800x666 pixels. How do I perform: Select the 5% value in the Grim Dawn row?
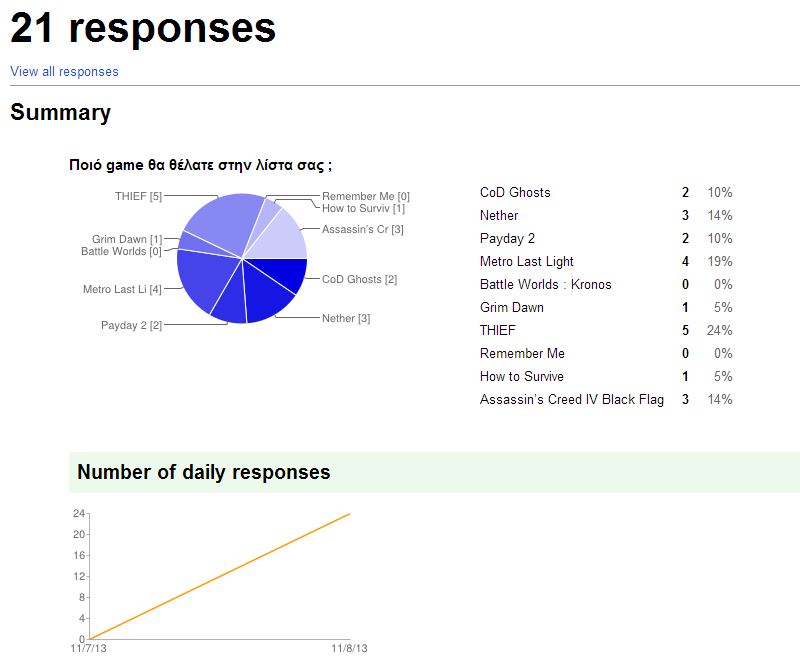pyautogui.click(x=723, y=307)
